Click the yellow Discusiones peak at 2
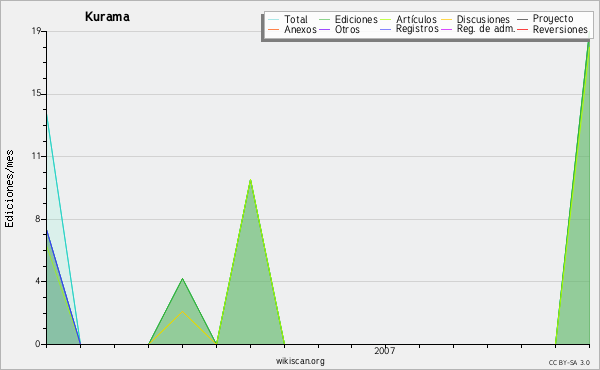Screen dimensions: 600x370 (x=183, y=311)
